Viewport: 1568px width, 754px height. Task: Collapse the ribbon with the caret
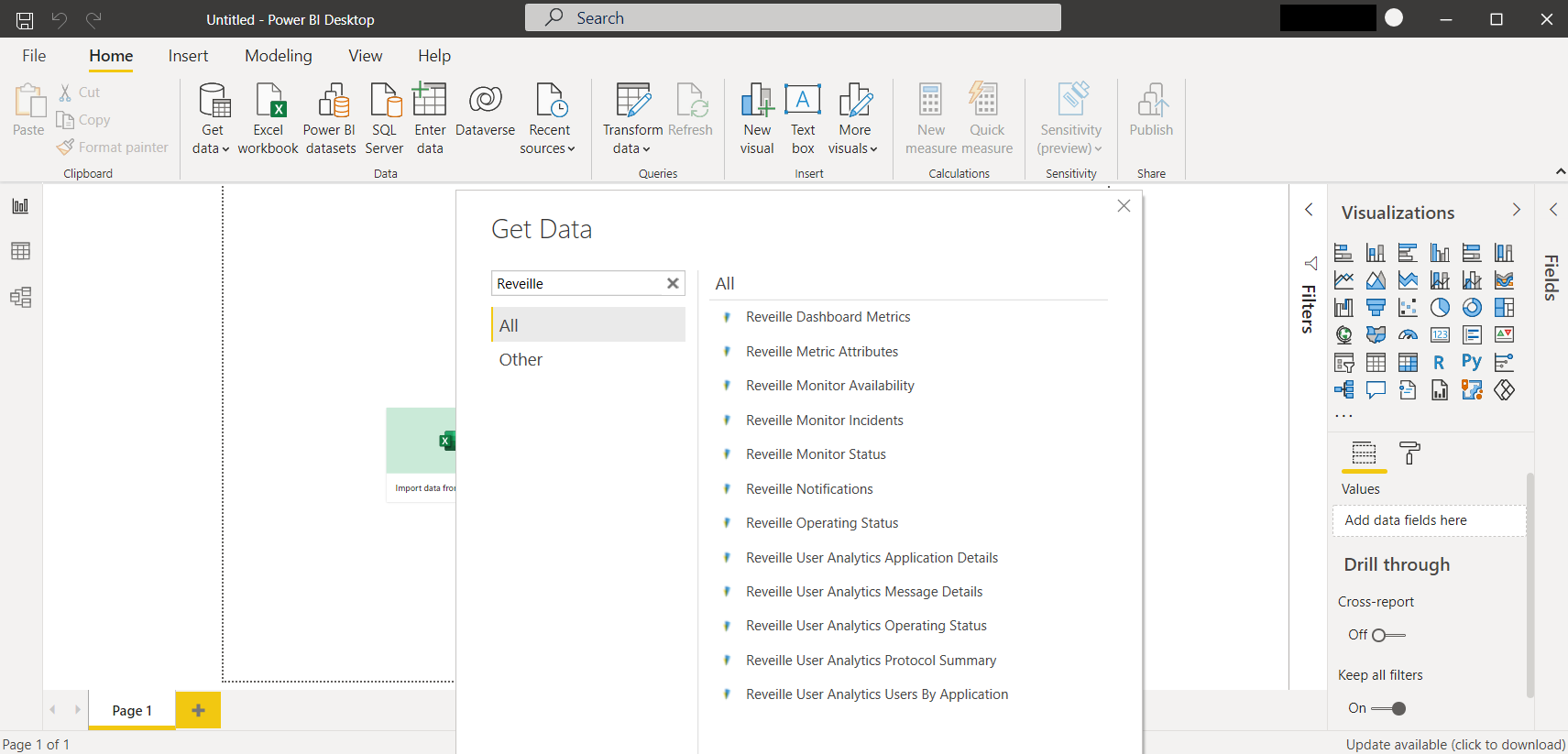click(x=1560, y=171)
